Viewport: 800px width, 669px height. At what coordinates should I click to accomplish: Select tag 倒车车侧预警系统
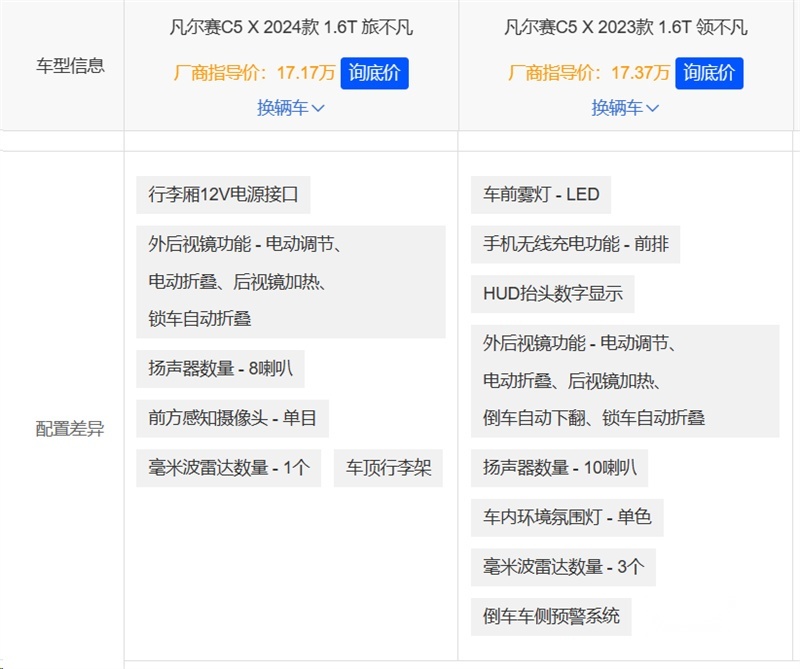click(551, 616)
